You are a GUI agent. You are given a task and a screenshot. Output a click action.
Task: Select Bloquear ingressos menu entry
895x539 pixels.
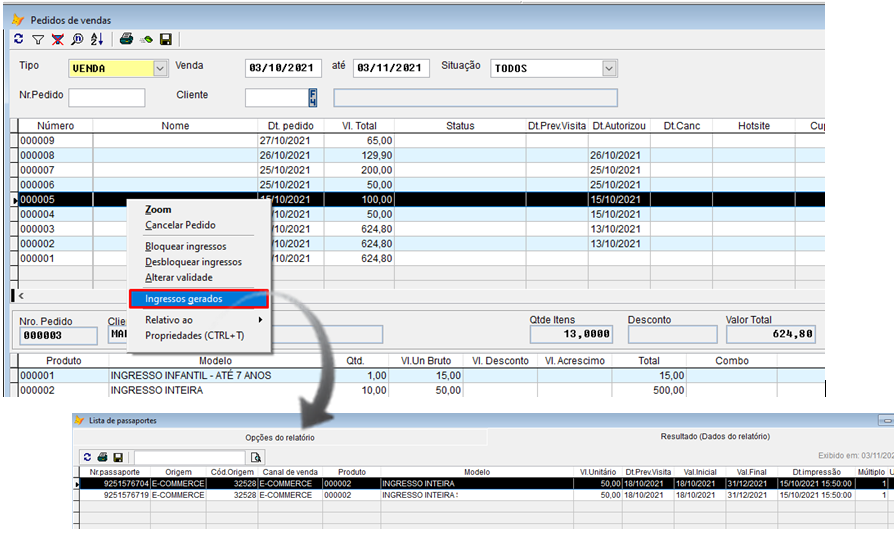coord(186,246)
